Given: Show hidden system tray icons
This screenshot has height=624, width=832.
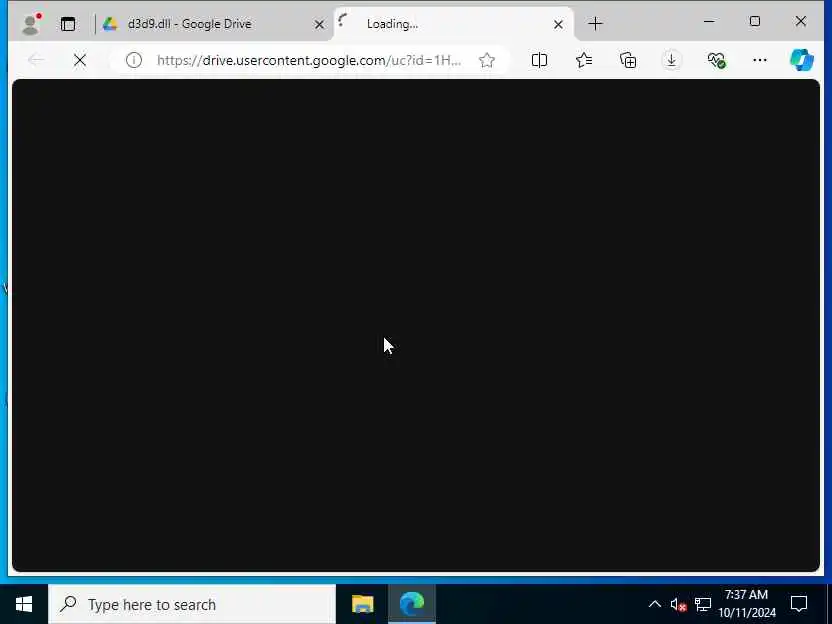Looking at the screenshot, I should (655, 604).
